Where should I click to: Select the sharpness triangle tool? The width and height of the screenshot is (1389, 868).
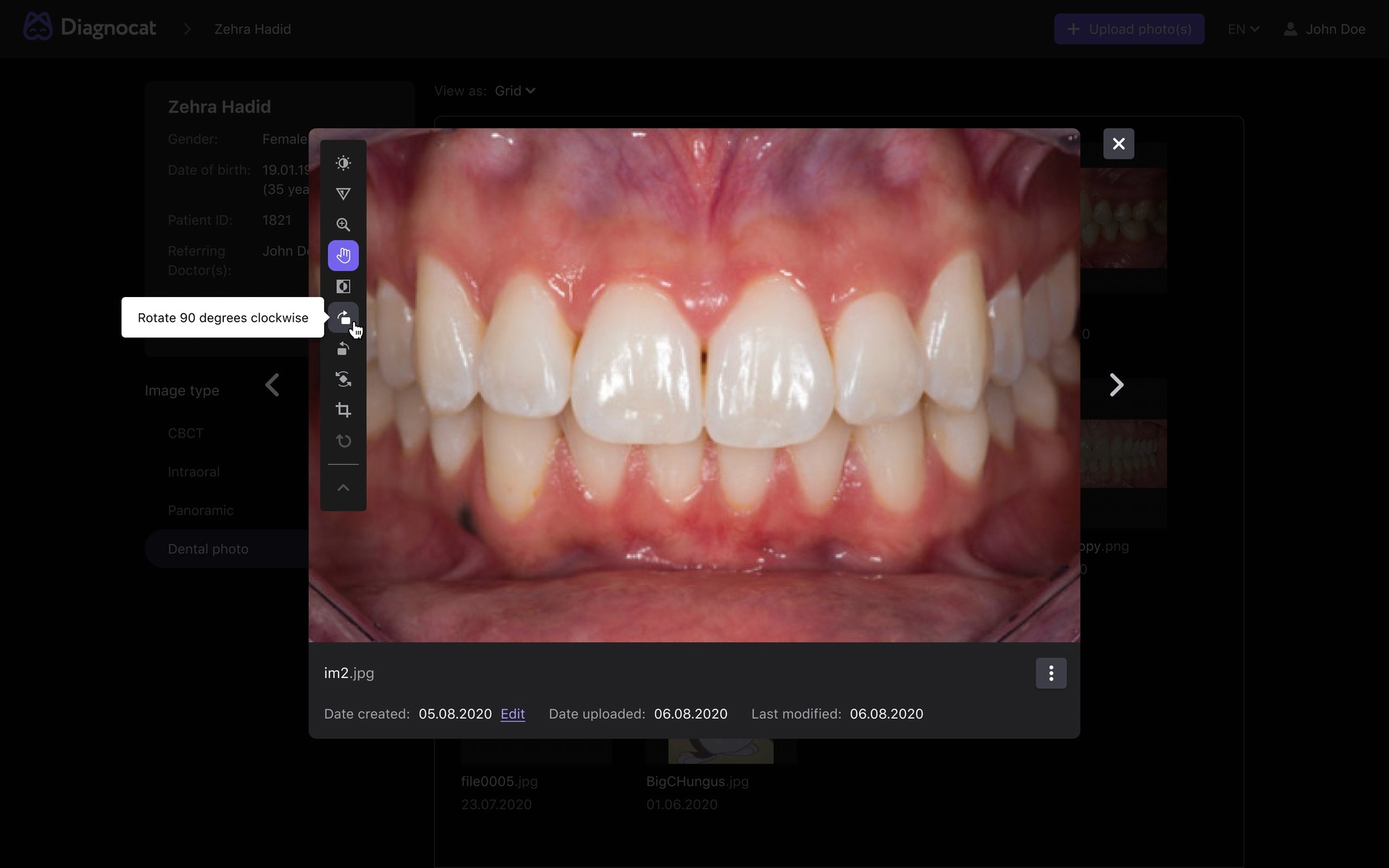point(343,194)
